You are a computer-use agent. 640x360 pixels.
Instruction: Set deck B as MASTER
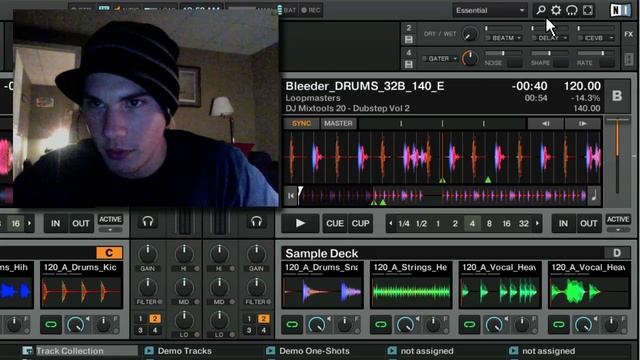pos(338,124)
